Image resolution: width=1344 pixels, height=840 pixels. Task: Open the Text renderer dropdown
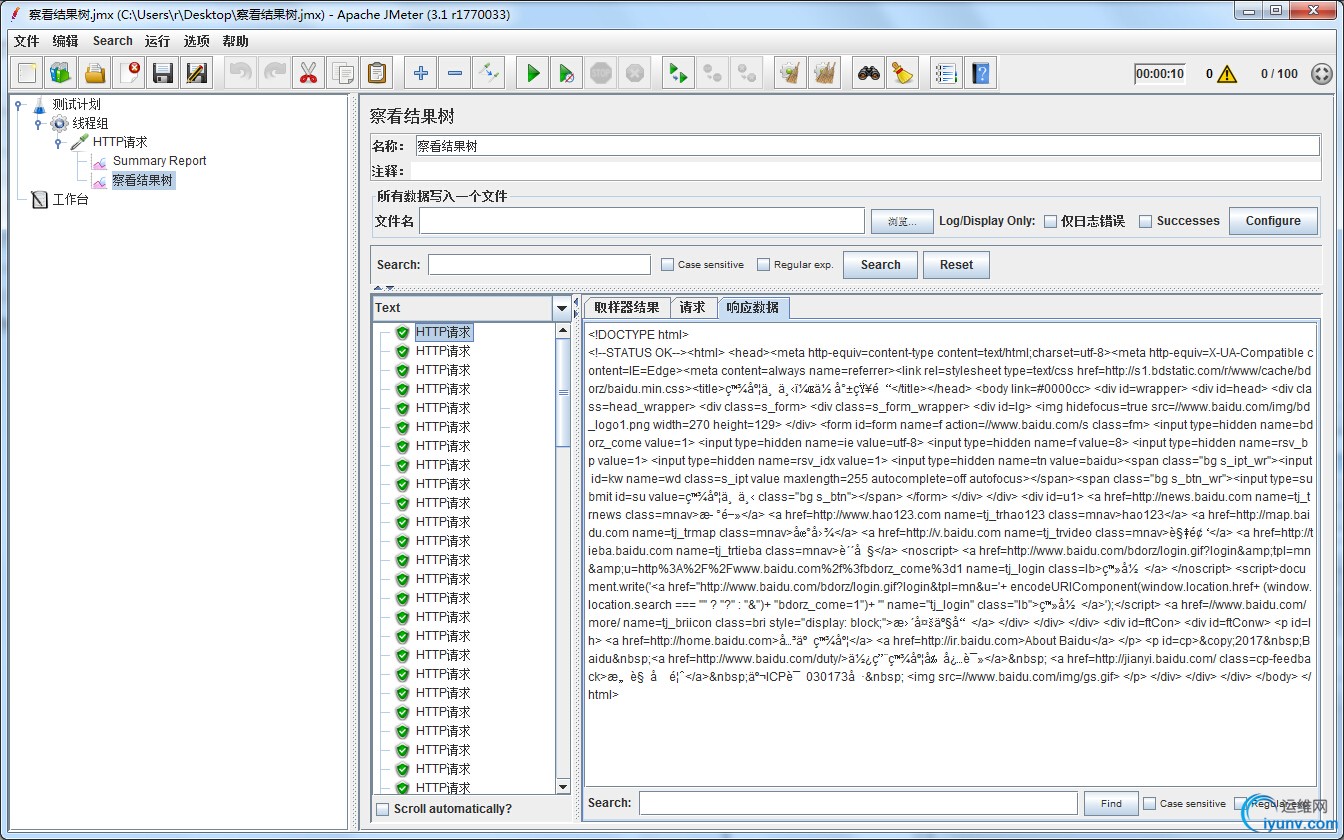[561, 308]
